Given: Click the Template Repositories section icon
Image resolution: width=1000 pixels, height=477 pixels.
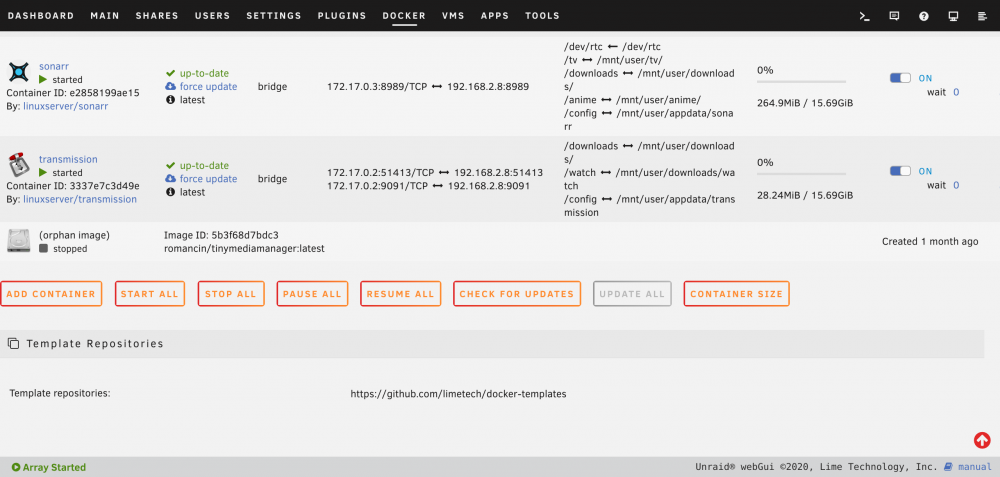Looking at the screenshot, I should pos(13,344).
